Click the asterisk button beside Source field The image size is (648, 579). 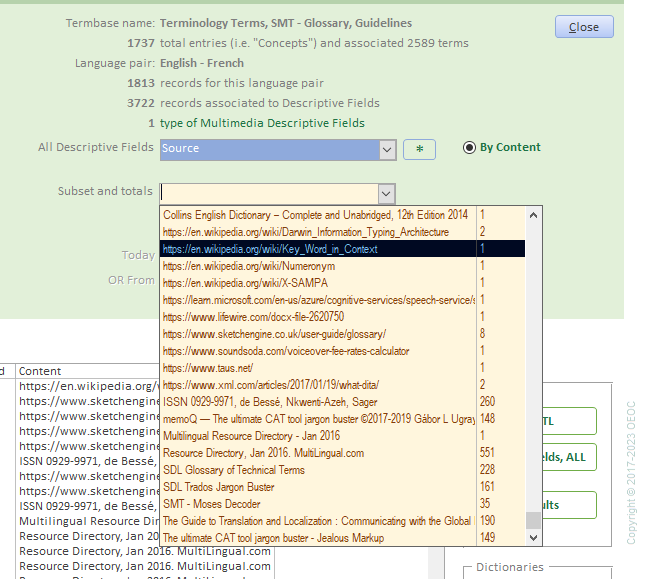pyautogui.click(x=419, y=149)
